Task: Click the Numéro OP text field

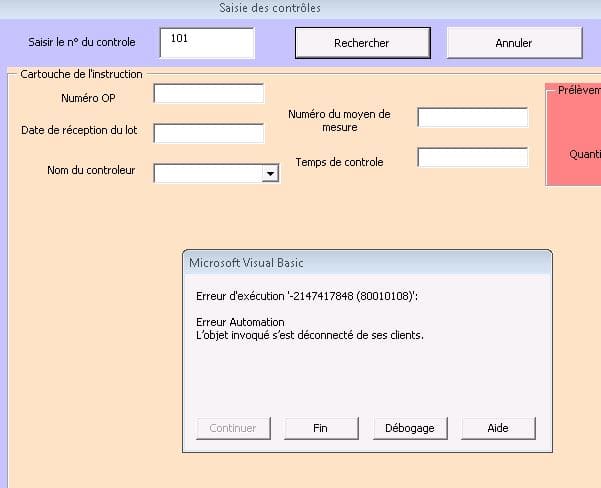Action: [x=209, y=94]
